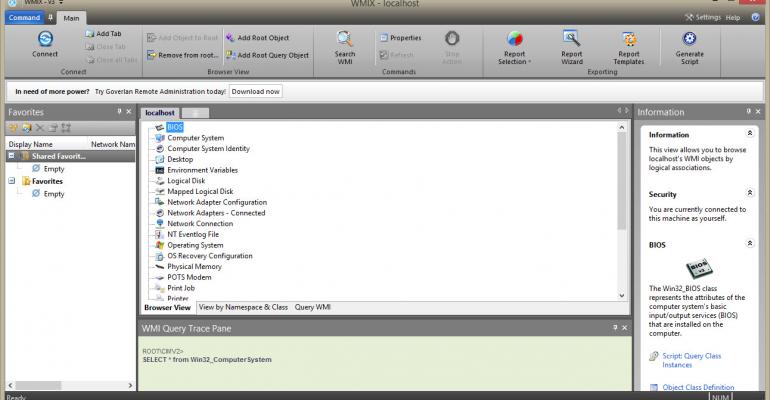This screenshot has width=770, height=400.
Task: Click Network Adapter Configuration icon
Action: coord(160,202)
